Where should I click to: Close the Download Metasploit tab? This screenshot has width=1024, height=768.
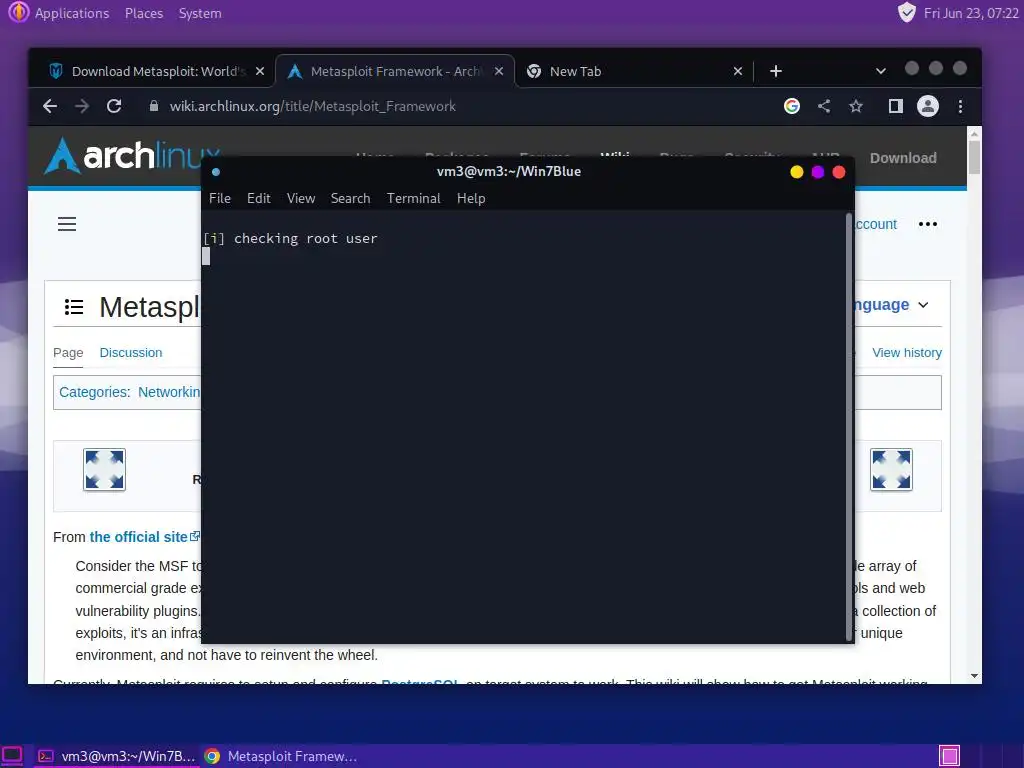pyautogui.click(x=260, y=71)
